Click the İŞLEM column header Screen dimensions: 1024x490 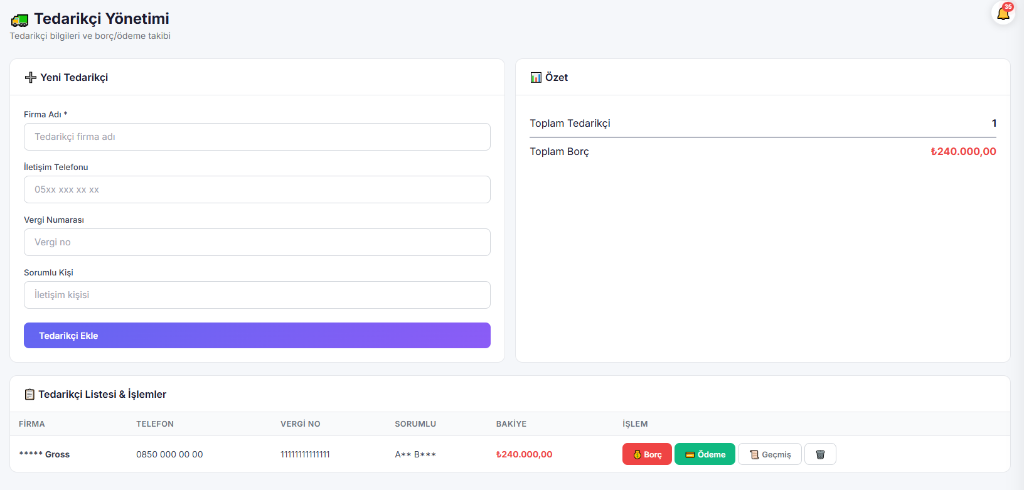pos(635,424)
